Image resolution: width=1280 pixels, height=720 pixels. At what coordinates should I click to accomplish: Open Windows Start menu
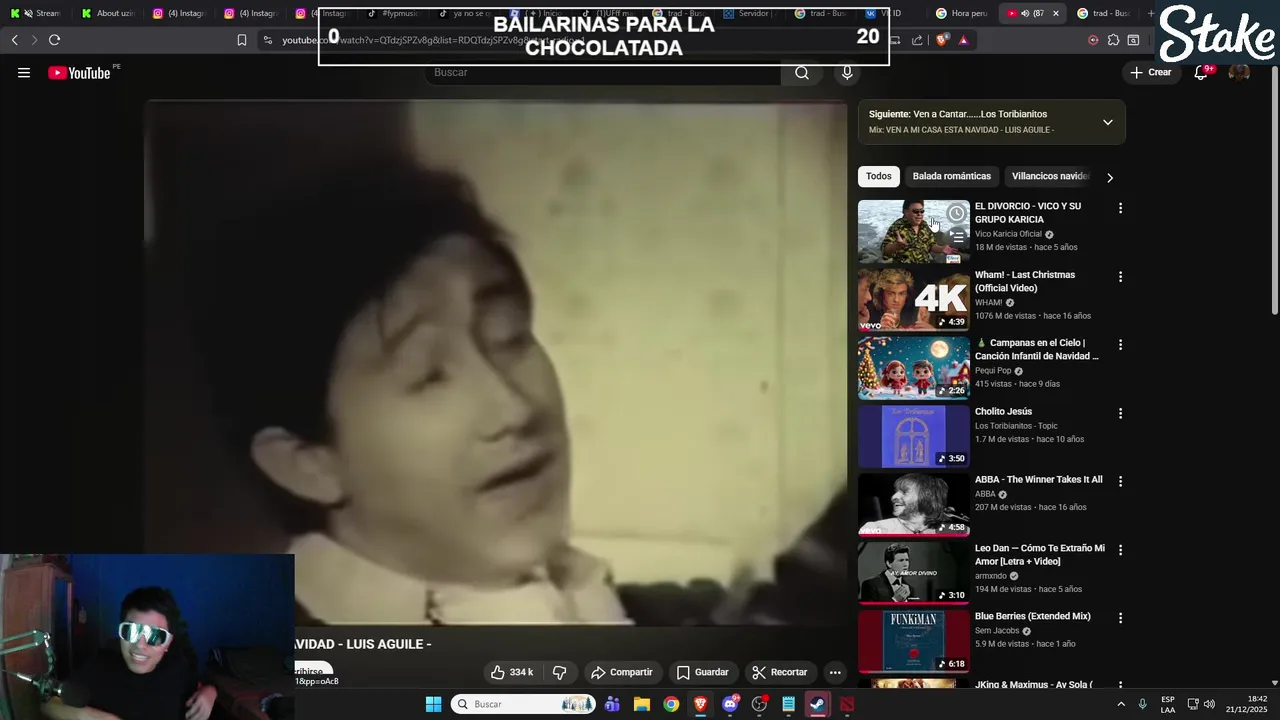(x=433, y=704)
